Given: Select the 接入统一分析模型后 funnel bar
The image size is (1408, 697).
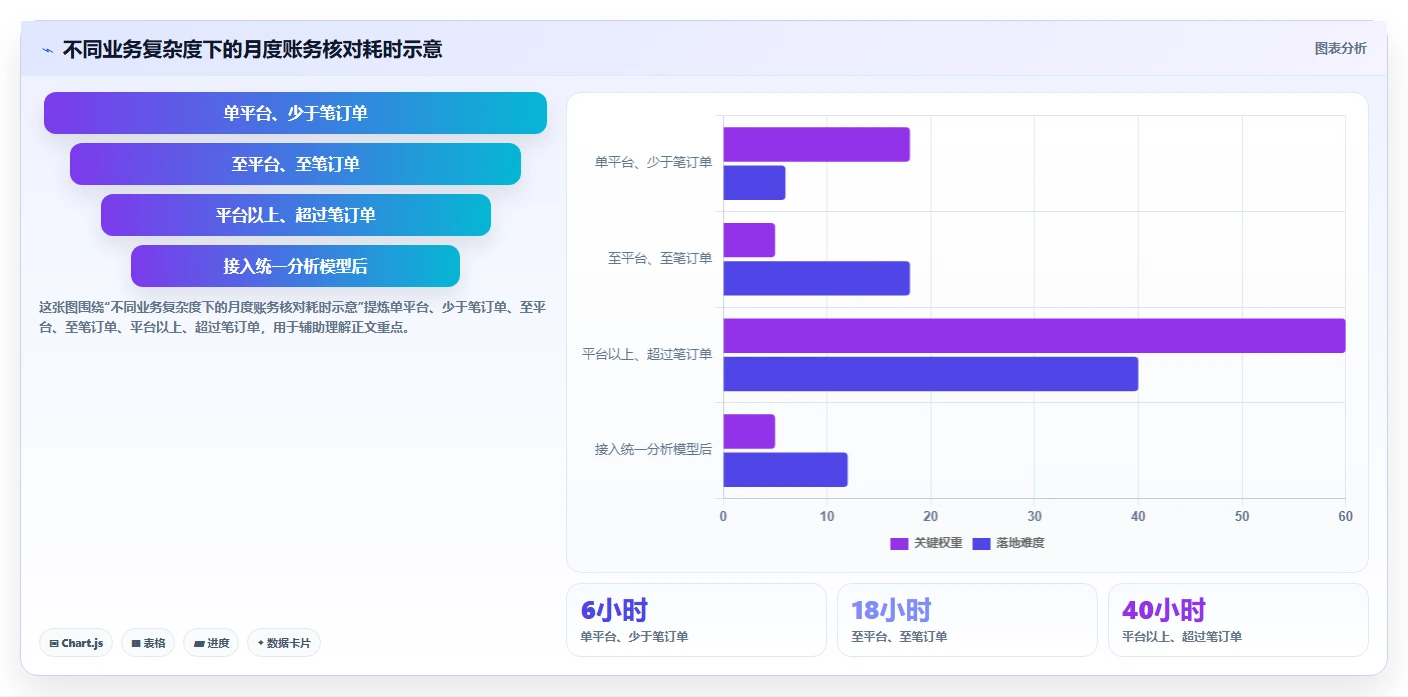Looking at the screenshot, I should pos(295,266).
